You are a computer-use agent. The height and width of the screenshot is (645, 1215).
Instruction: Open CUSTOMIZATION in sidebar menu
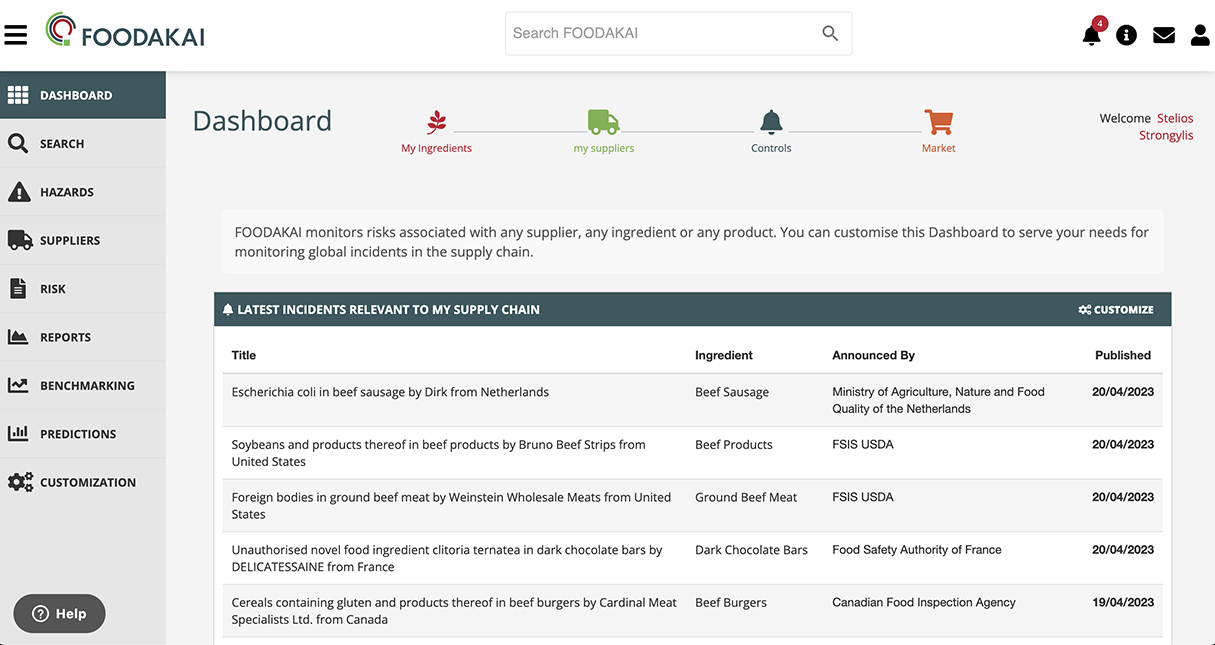pyautogui.click(x=83, y=482)
